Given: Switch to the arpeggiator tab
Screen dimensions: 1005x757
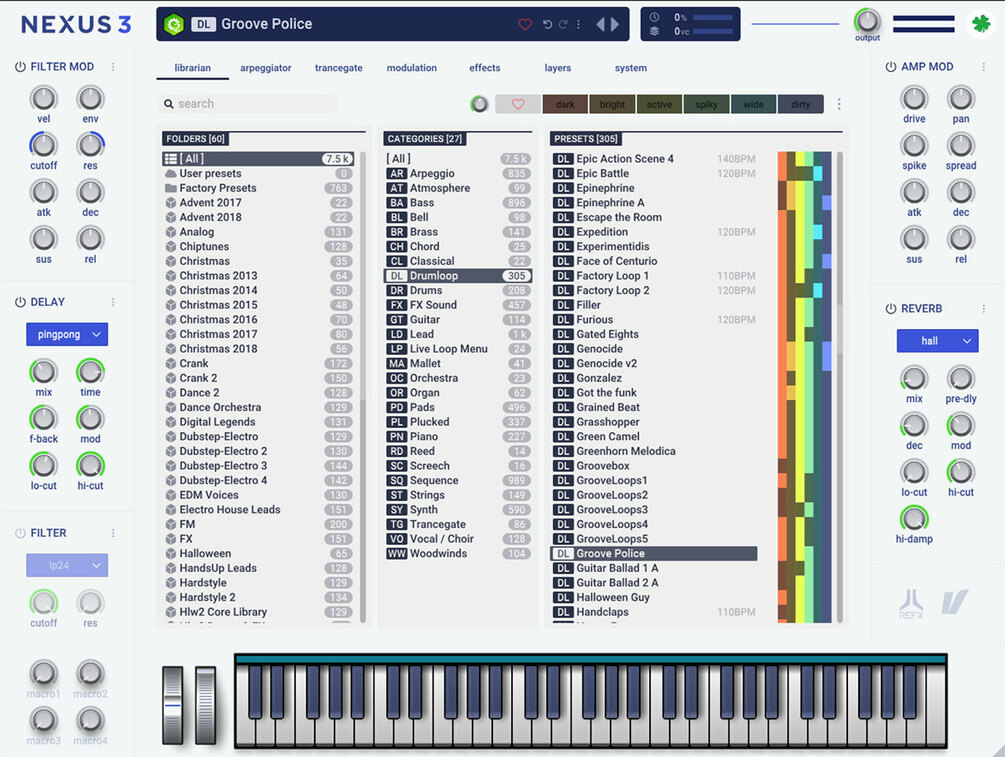Looking at the screenshot, I should point(265,67).
